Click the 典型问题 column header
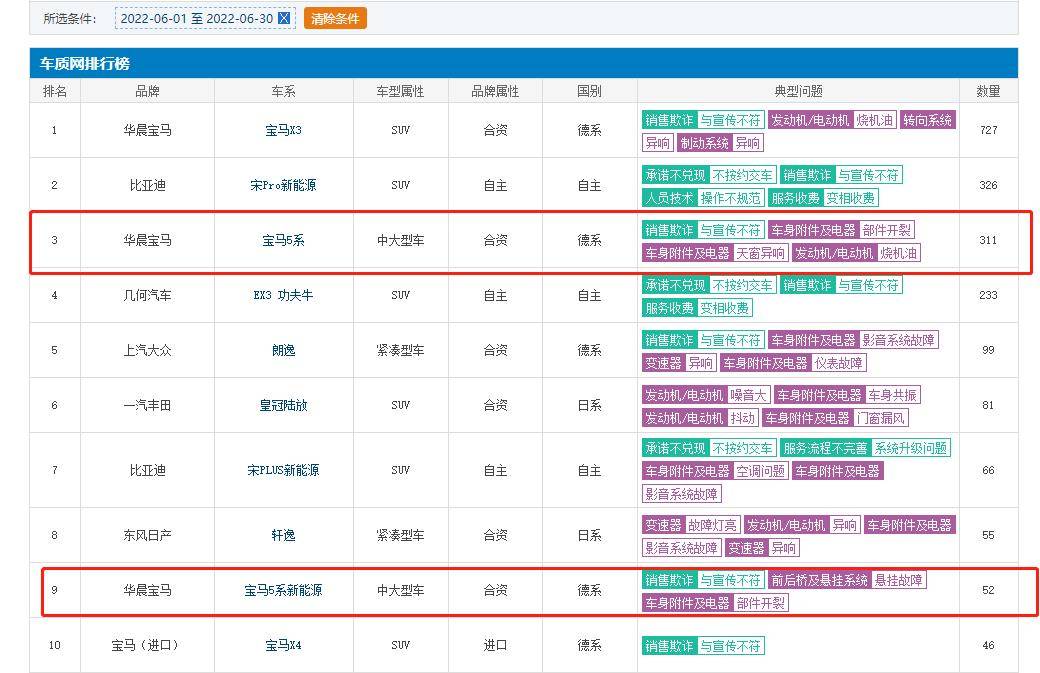This screenshot has width=1040, height=673. [x=799, y=92]
